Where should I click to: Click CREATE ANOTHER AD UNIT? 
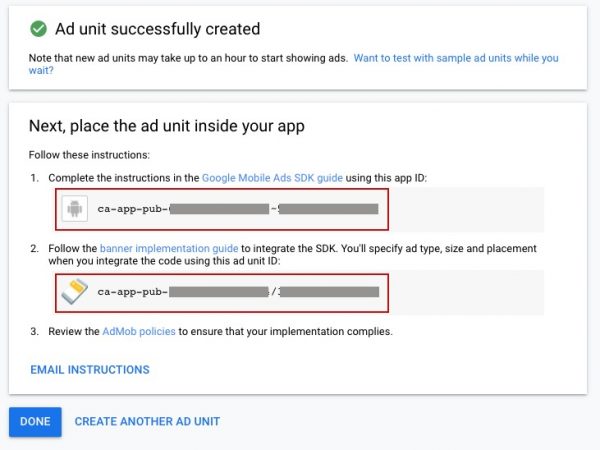click(x=147, y=422)
